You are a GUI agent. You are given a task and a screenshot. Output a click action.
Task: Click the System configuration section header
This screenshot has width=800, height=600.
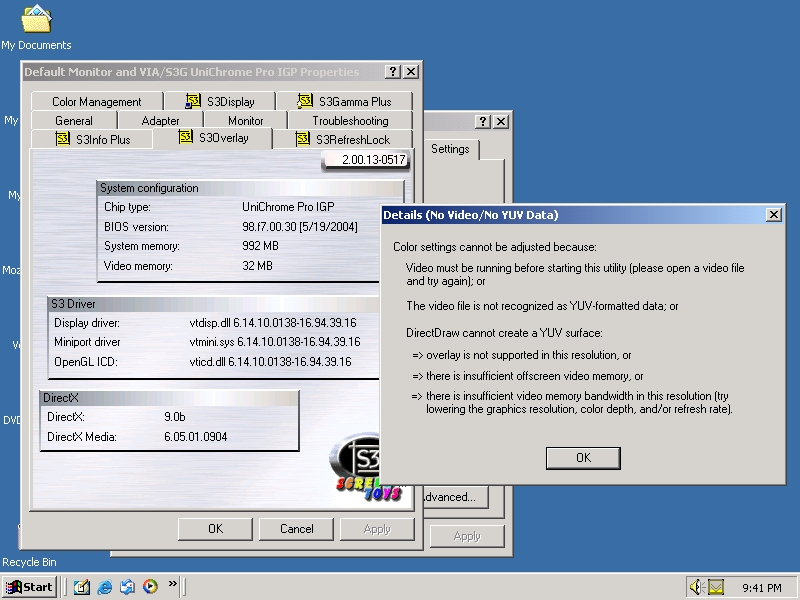tap(251, 188)
